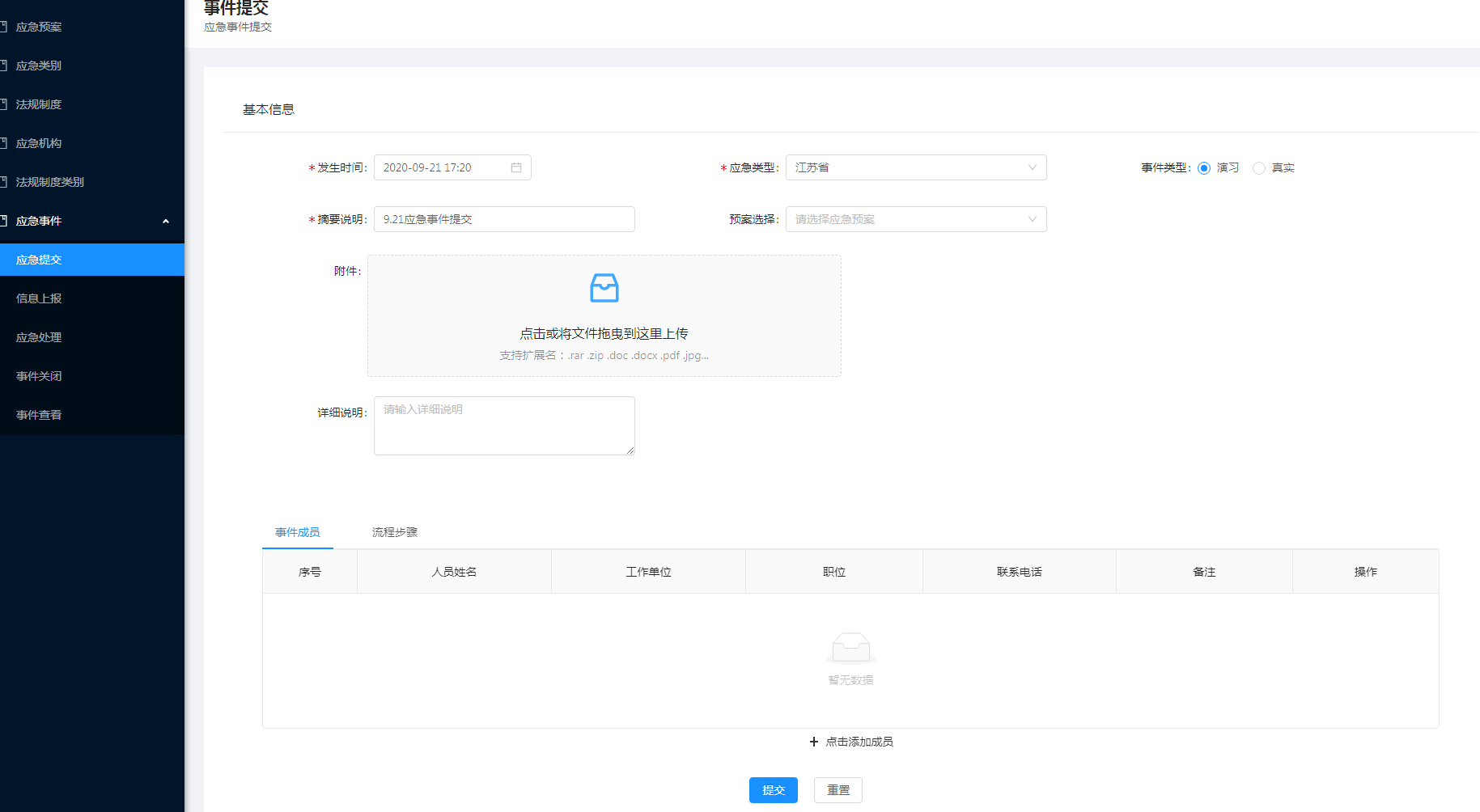The image size is (1480, 812).
Task: Click the 工作单位 column header
Action: [648, 572]
